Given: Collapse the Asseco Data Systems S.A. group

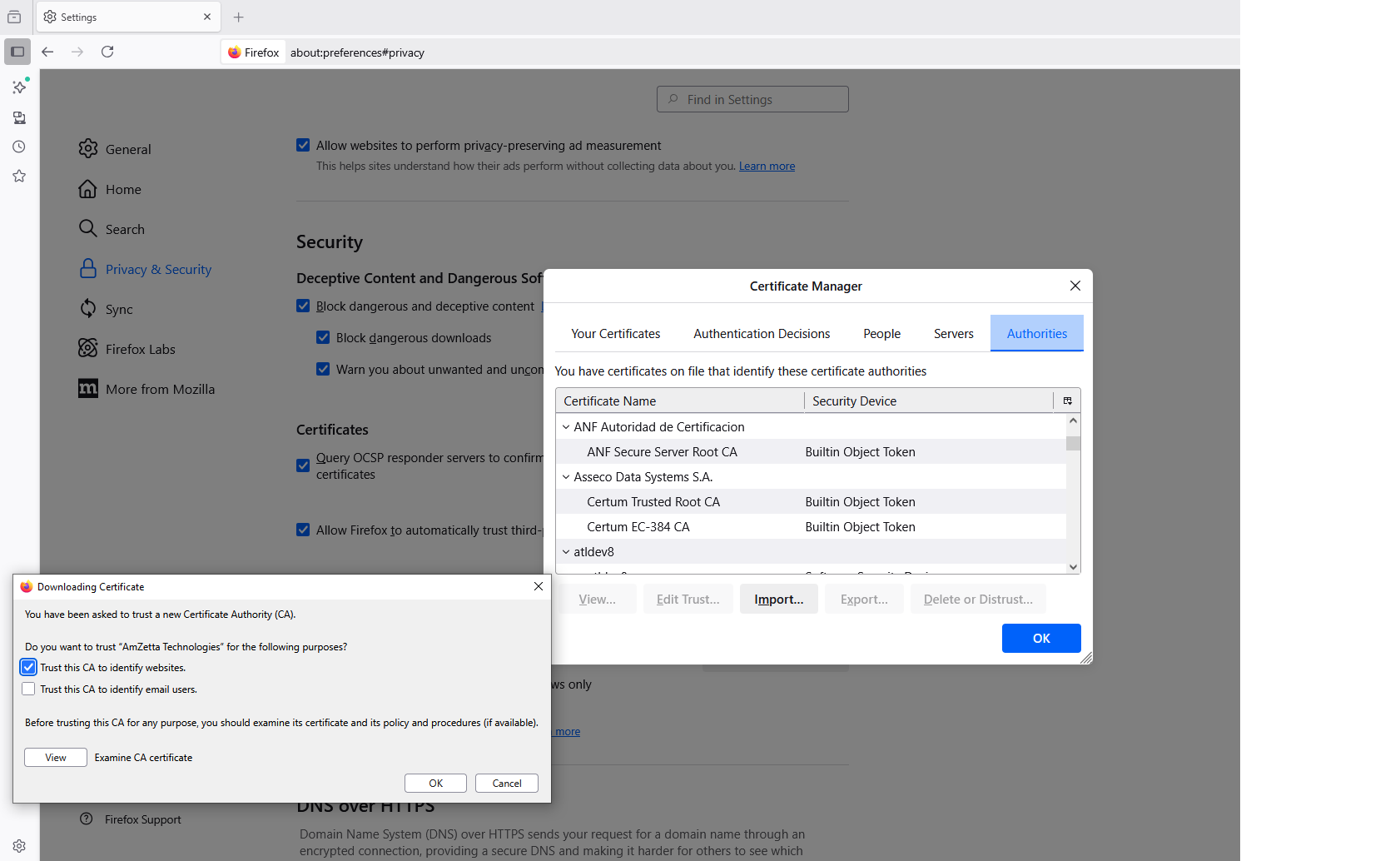Looking at the screenshot, I should [566, 477].
